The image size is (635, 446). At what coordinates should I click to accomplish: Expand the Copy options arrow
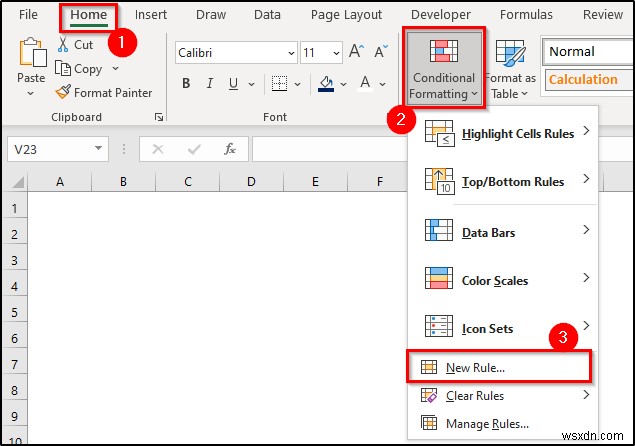[x=115, y=68]
